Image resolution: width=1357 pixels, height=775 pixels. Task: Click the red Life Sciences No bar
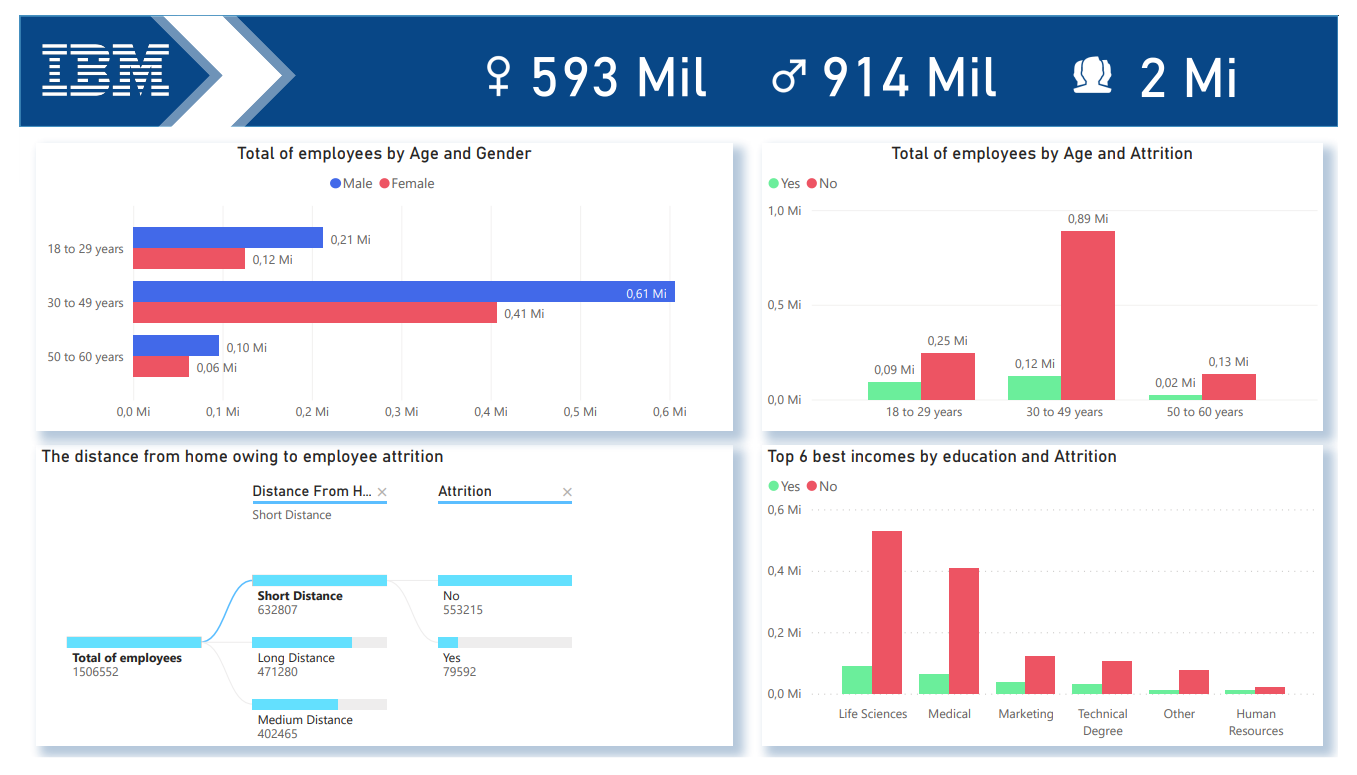pyautogui.click(x=887, y=612)
